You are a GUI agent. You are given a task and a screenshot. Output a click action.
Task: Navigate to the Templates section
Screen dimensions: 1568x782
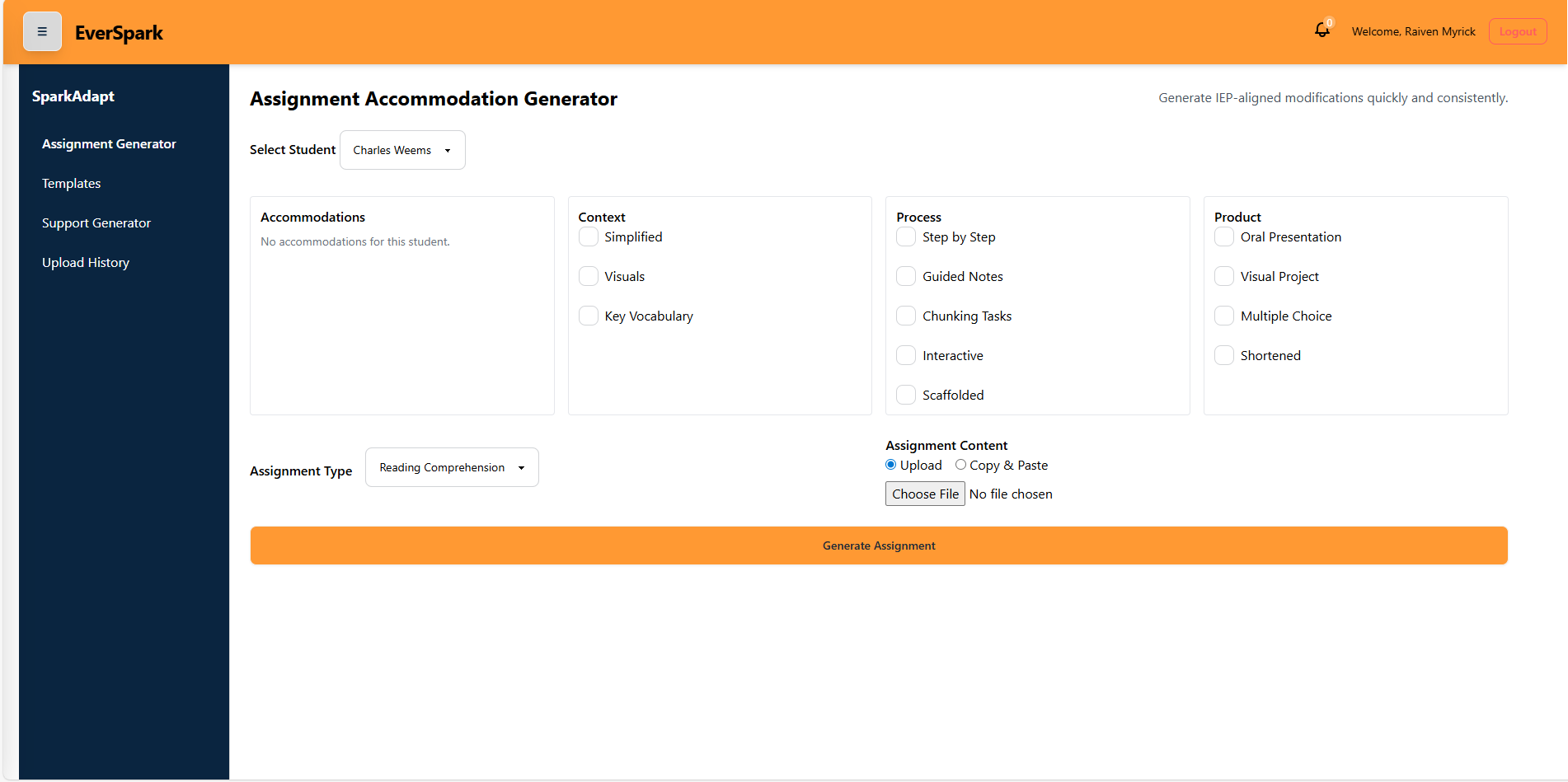click(x=71, y=183)
